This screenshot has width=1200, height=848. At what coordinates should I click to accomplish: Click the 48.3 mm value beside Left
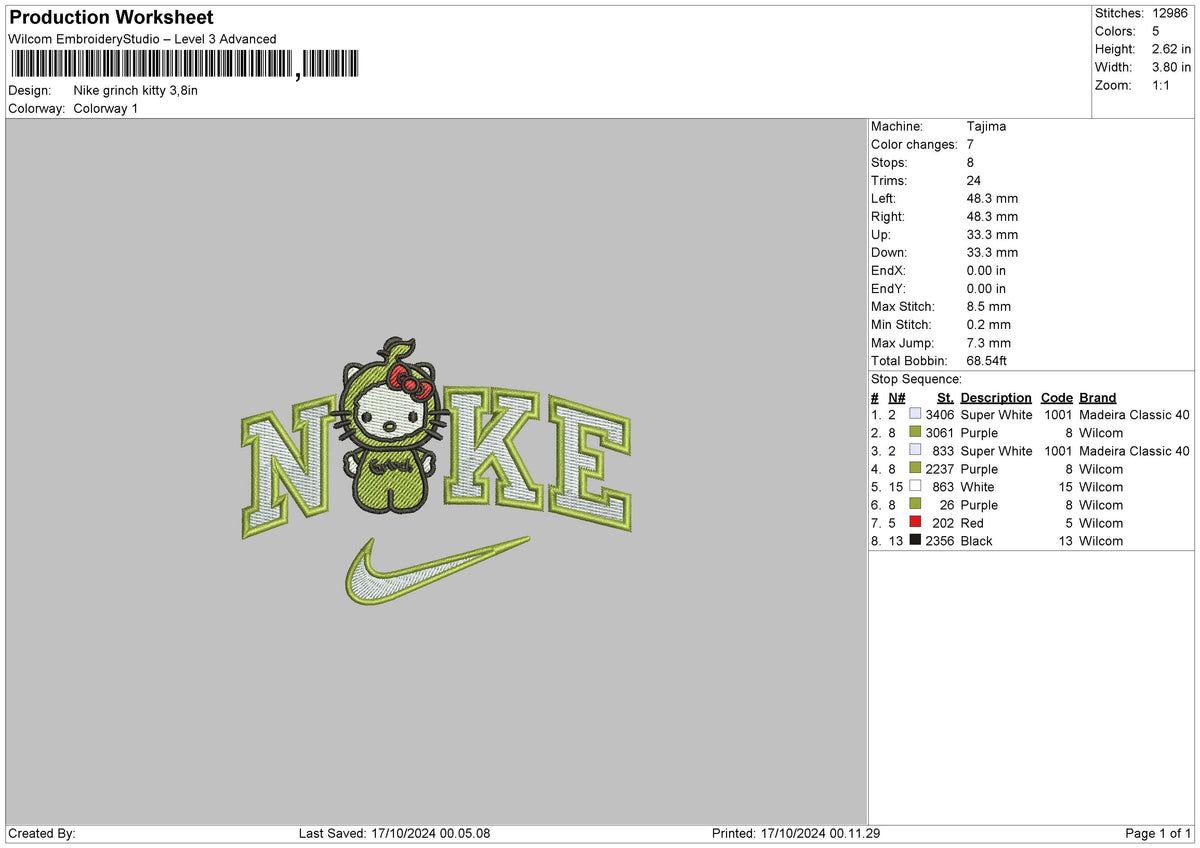(992, 198)
